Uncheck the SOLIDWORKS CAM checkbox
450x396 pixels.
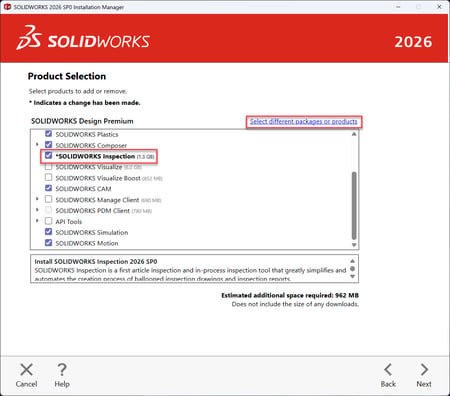48,188
